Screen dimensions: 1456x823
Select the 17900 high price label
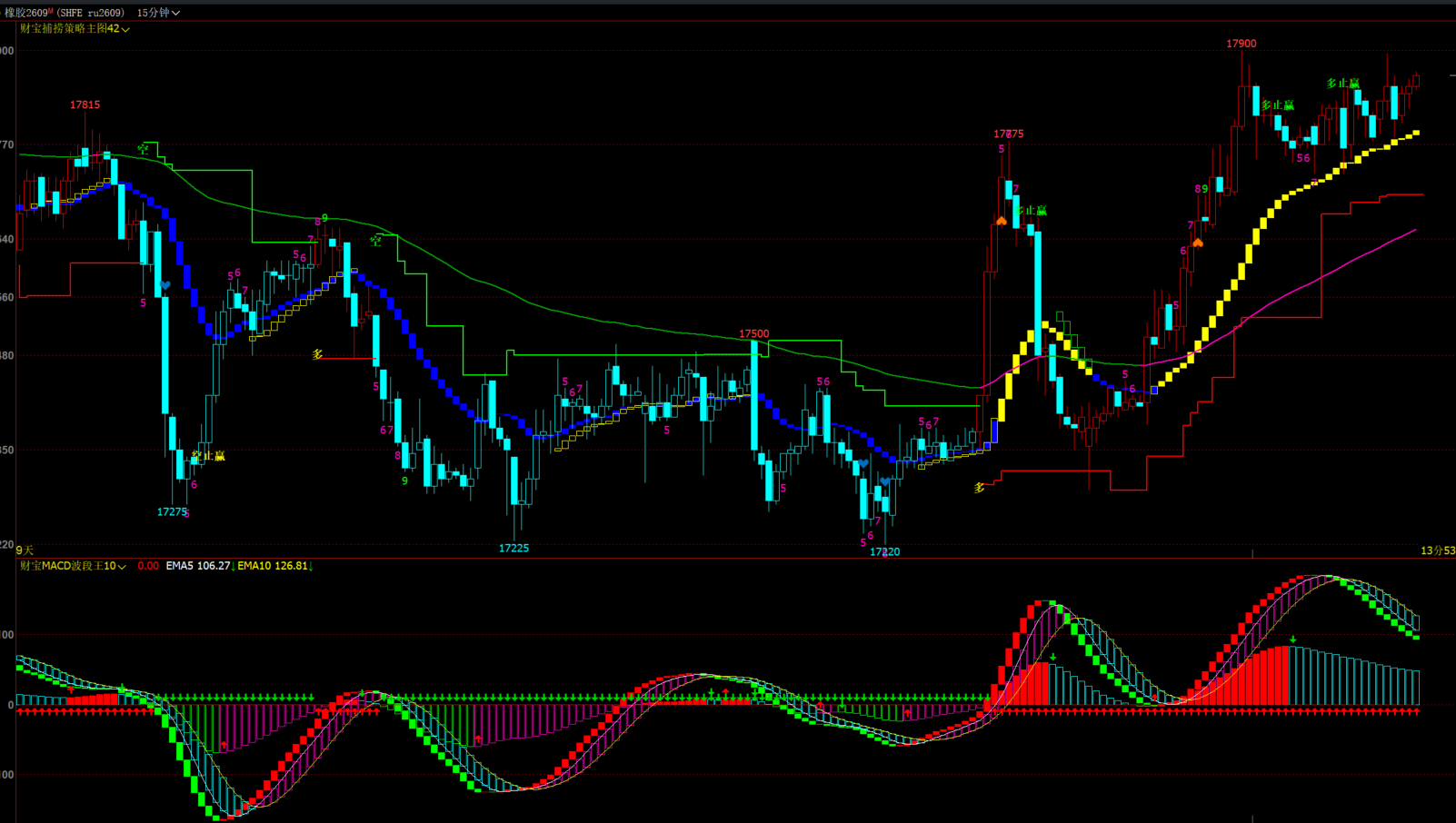pos(1241,44)
